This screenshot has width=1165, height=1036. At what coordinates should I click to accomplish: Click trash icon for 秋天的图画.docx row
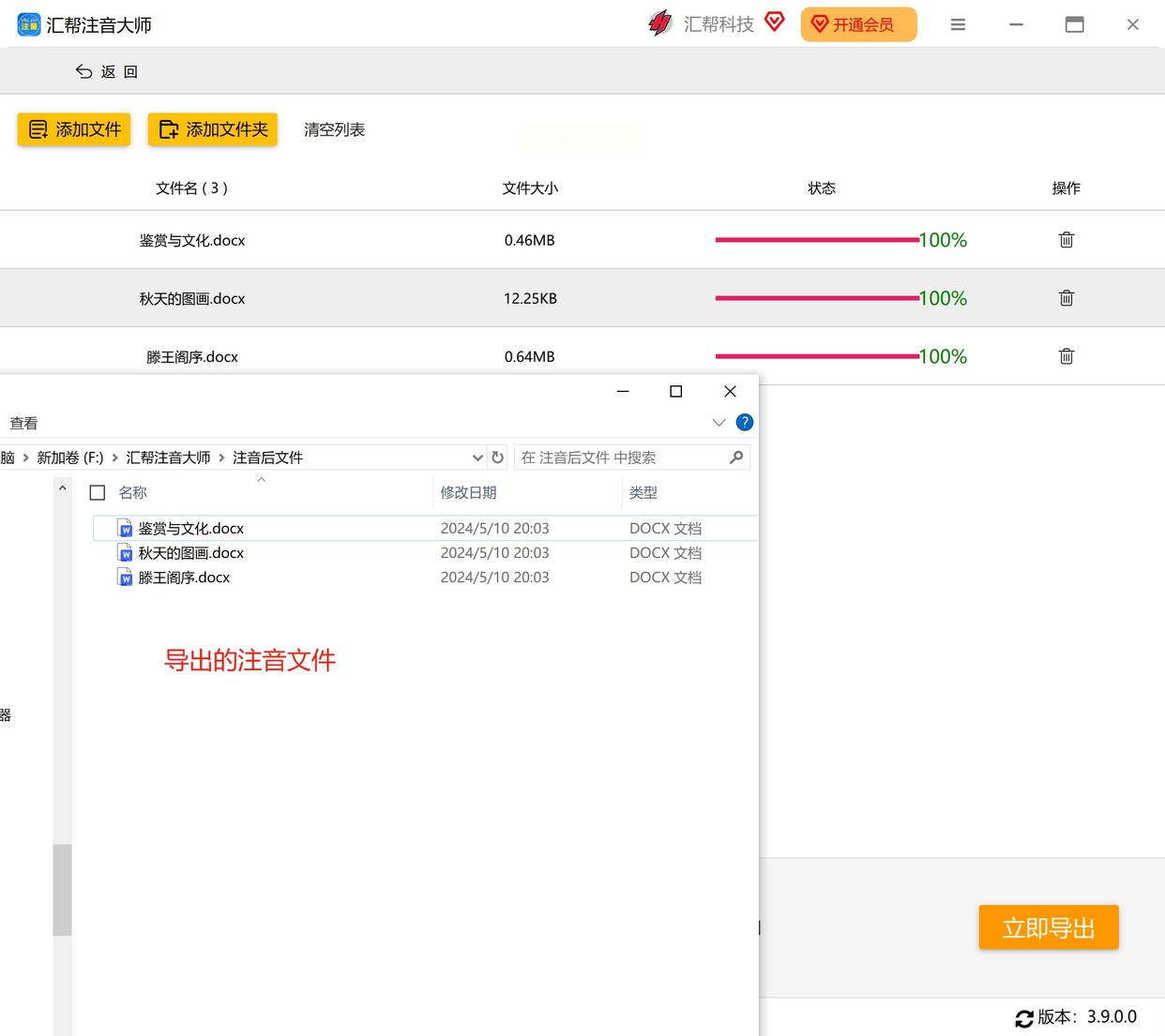1066,298
